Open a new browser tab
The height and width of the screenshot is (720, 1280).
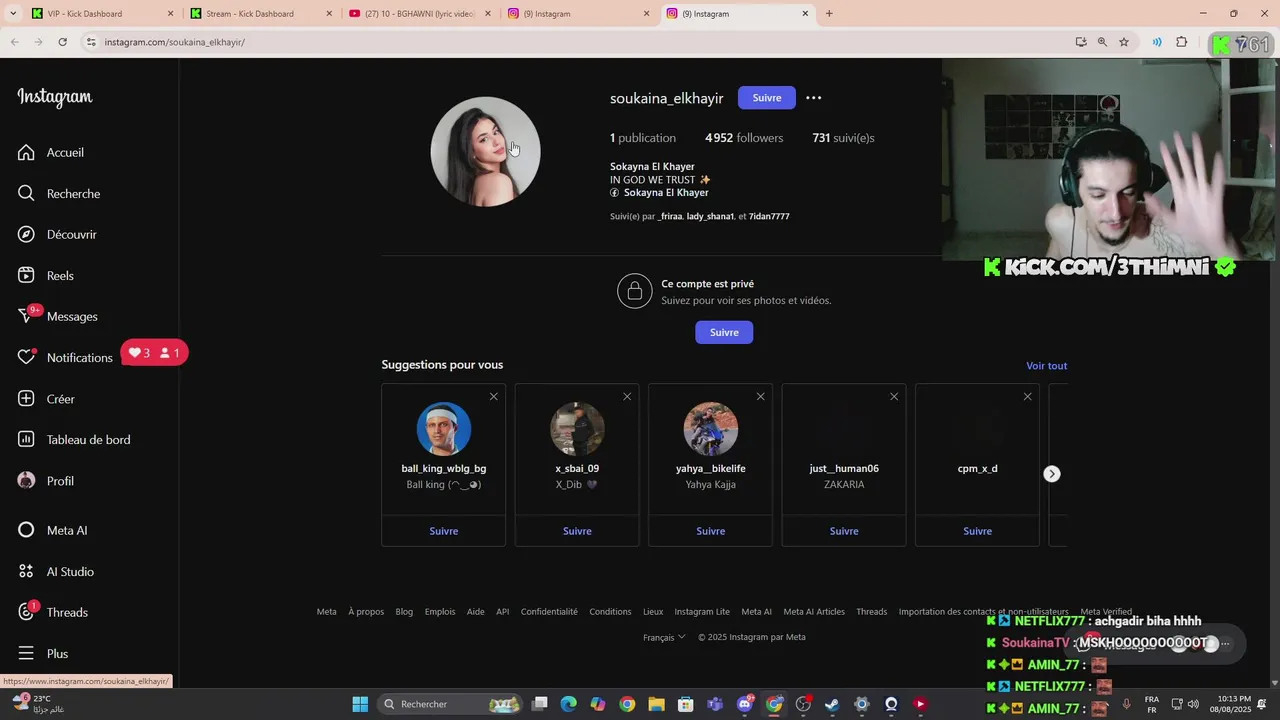(x=829, y=14)
